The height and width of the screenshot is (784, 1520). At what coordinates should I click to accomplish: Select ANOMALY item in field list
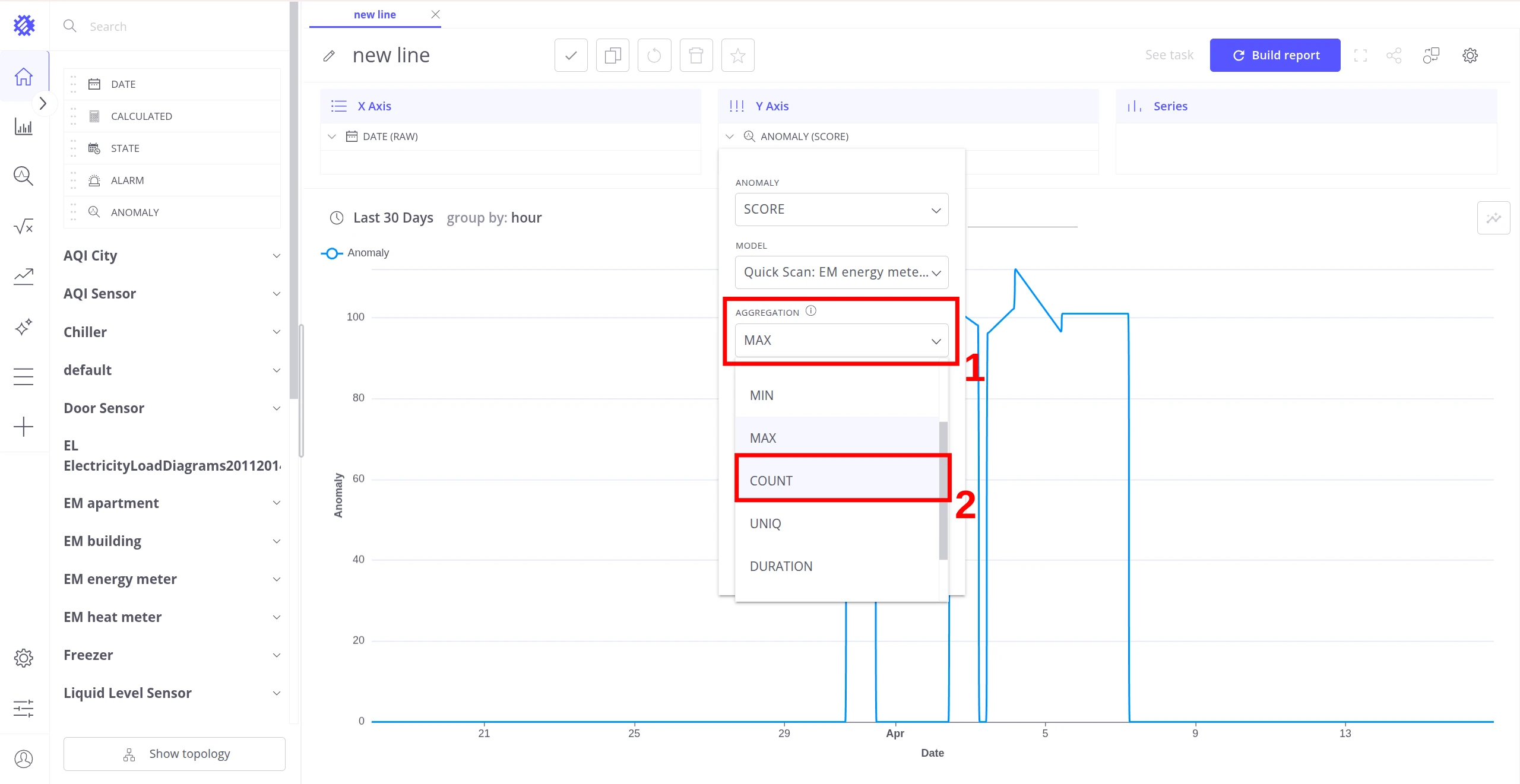click(x=172, y=212)
